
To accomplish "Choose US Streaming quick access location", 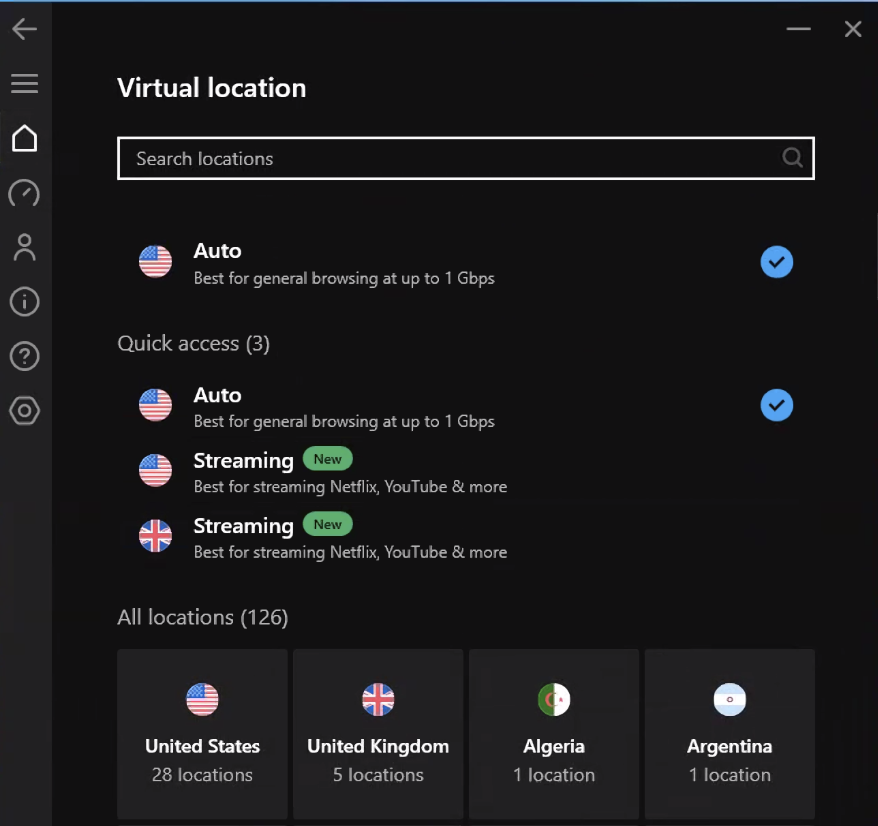I will [465, 472].
